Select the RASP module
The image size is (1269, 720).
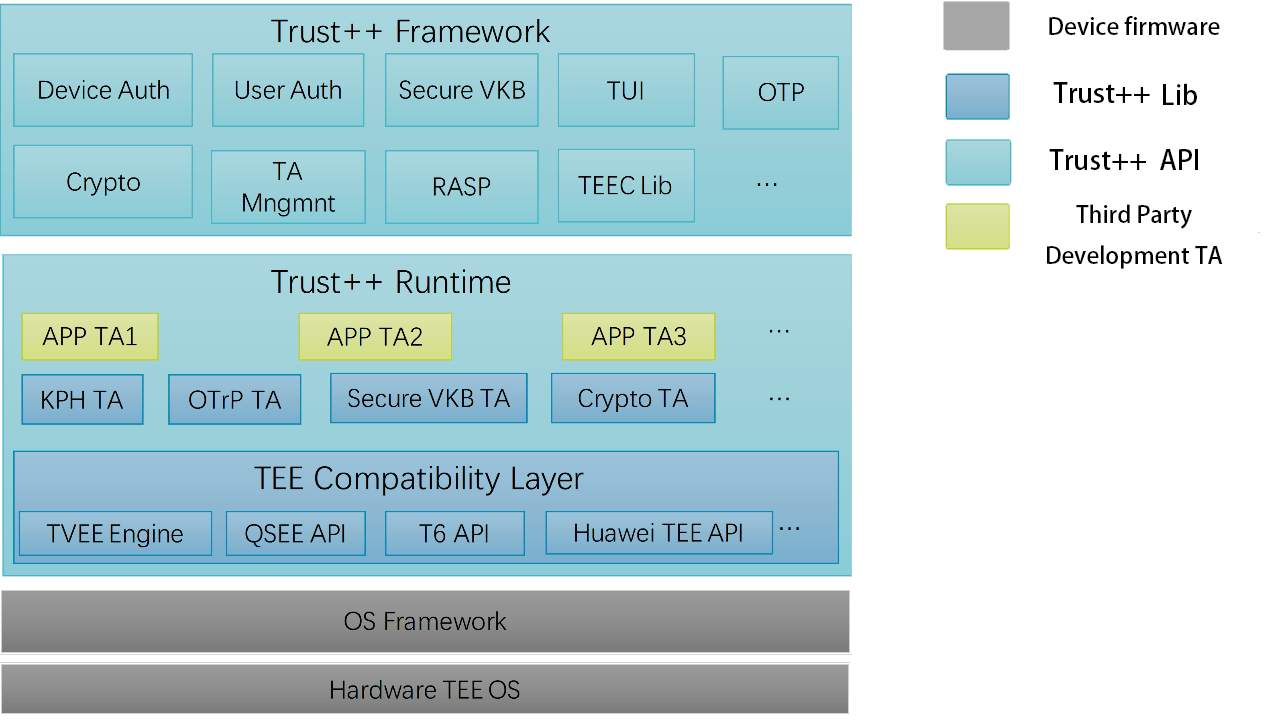coord(461,187)
